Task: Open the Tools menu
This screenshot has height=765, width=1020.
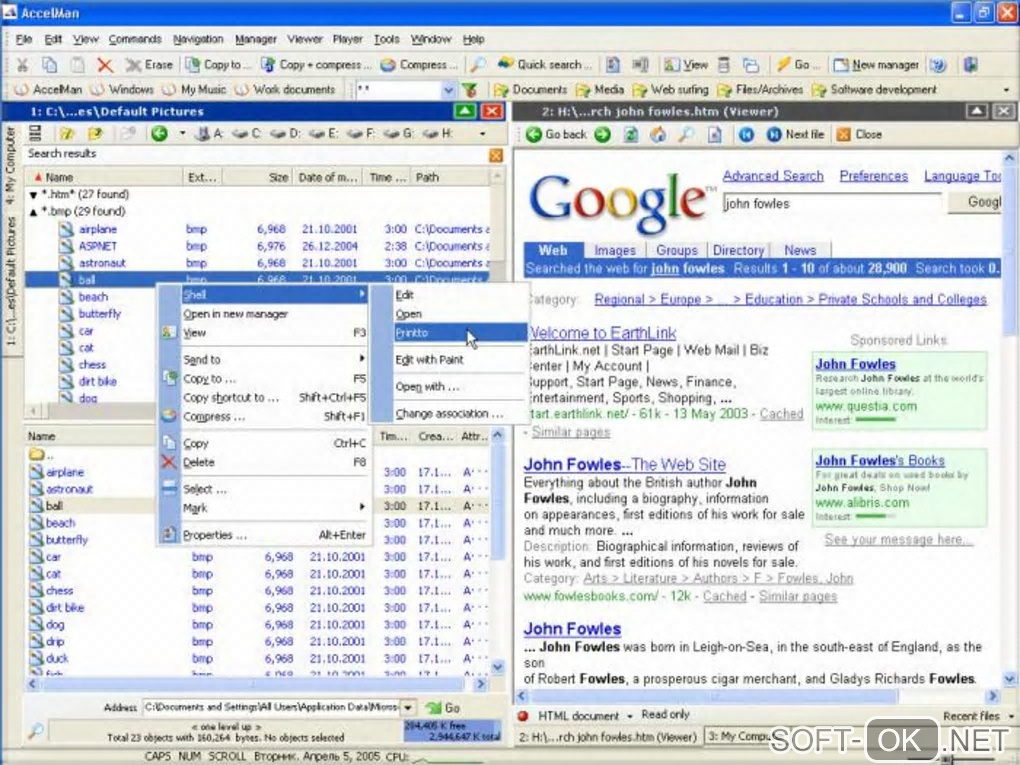Action: click(x=386, y=40)
